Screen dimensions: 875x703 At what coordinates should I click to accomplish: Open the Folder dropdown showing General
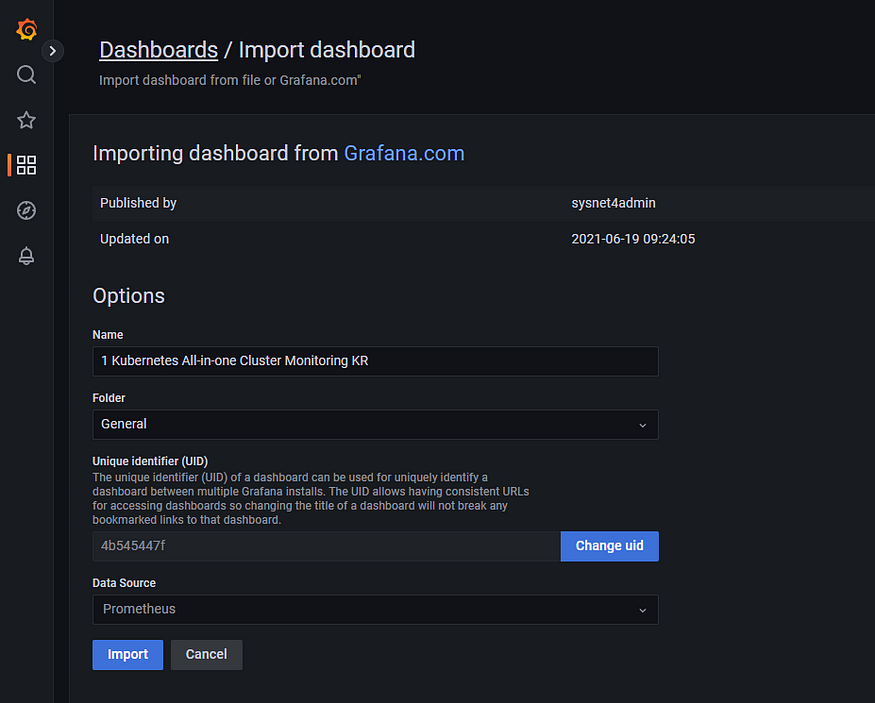[x=375, y=424]
